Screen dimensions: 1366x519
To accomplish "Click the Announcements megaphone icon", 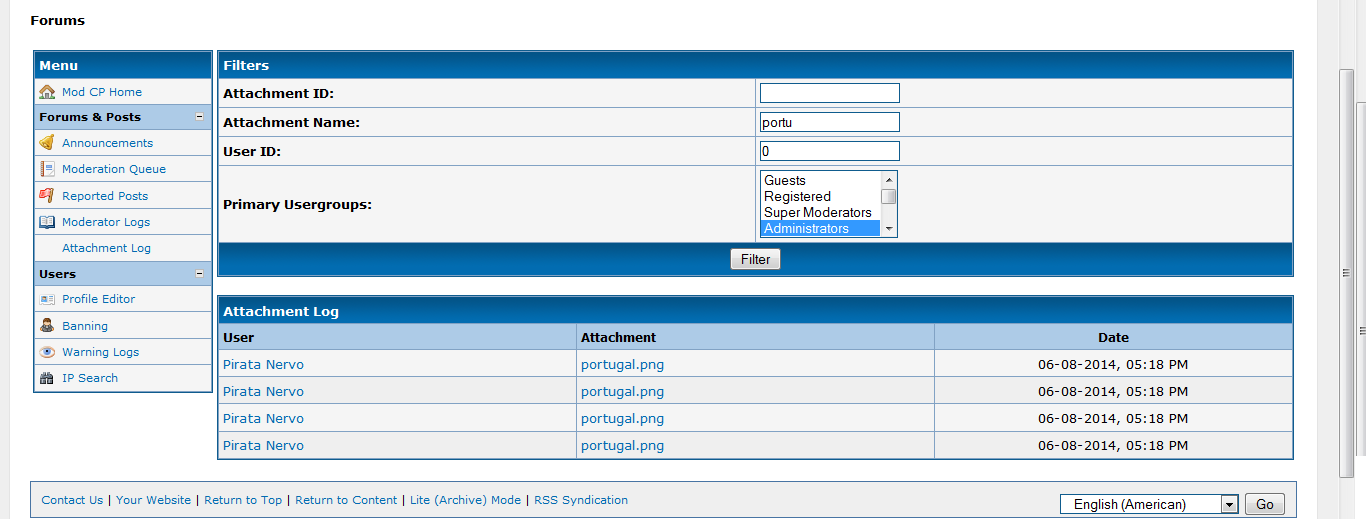I will 47,143.
